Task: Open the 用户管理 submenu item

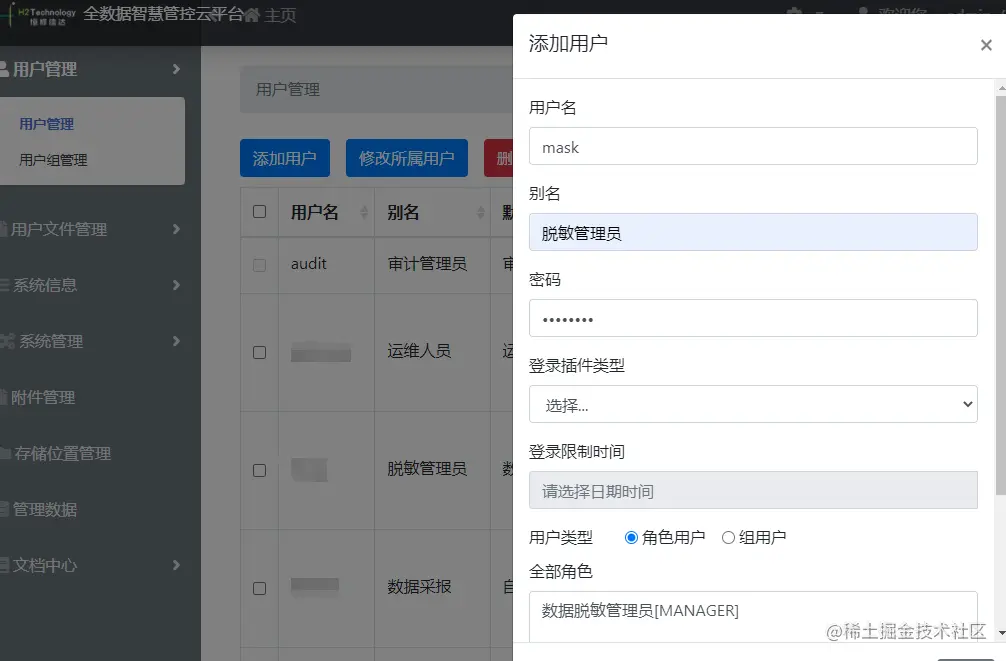Action: pos(46,124)
